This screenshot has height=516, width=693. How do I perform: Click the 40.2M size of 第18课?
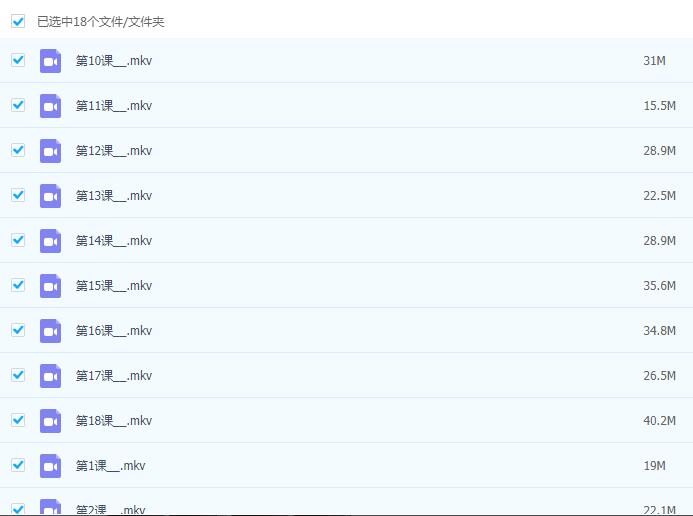click(659, 421)
